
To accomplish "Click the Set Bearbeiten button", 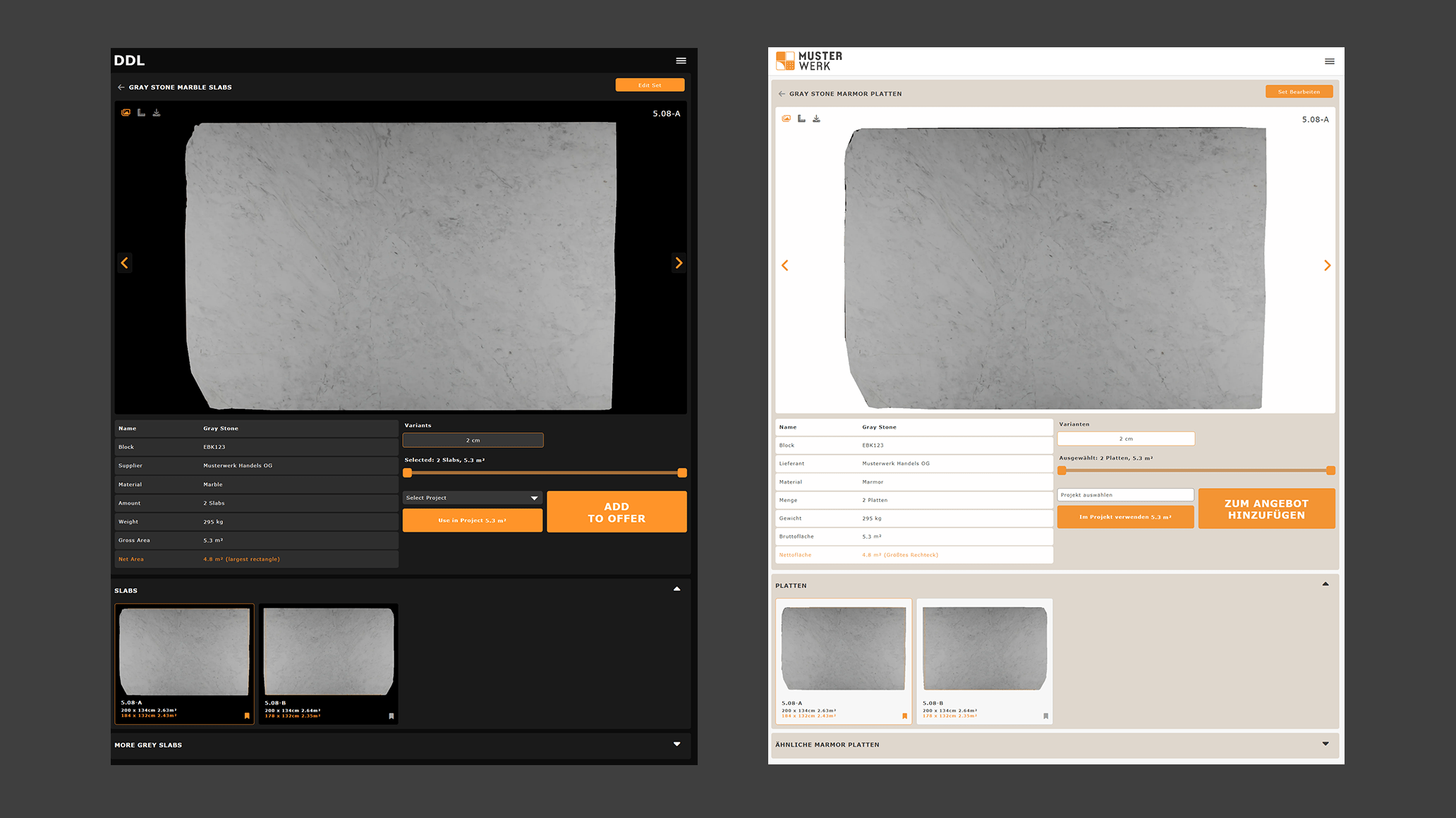I will point(1298,91).
